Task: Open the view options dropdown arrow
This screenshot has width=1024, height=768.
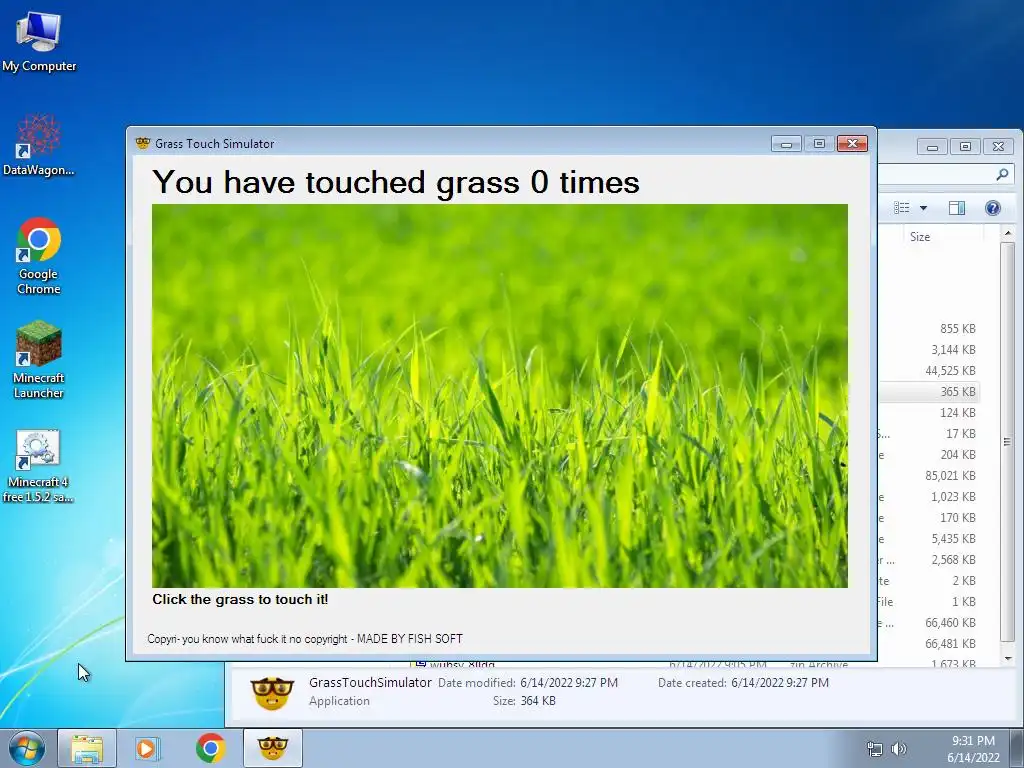Action: click(923, 208)
